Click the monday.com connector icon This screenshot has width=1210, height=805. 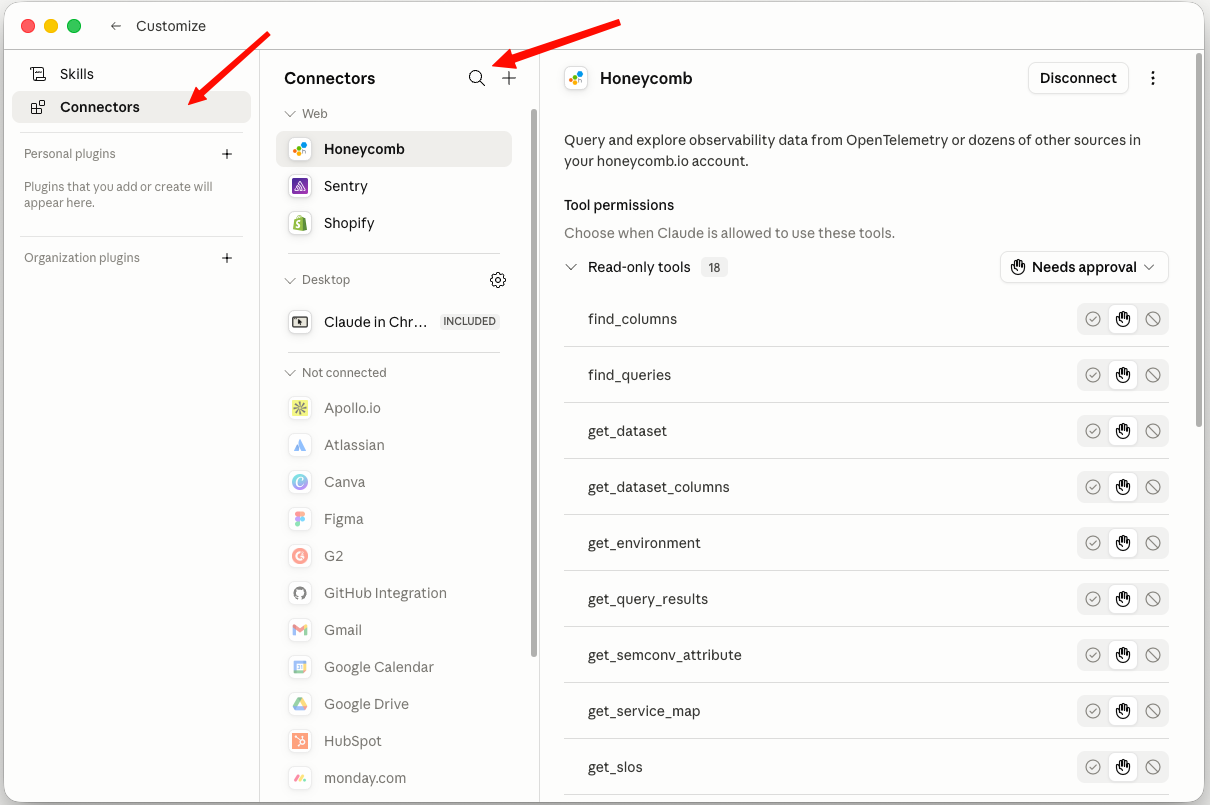[x=300, y=778]
